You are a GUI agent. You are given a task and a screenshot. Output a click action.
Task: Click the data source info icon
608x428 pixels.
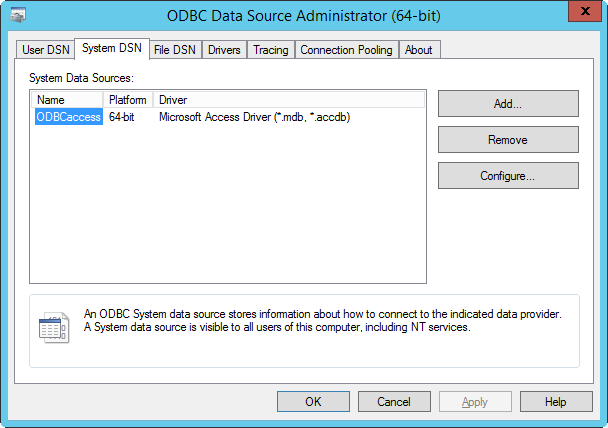pyautogui.click(x=53, y=328)
